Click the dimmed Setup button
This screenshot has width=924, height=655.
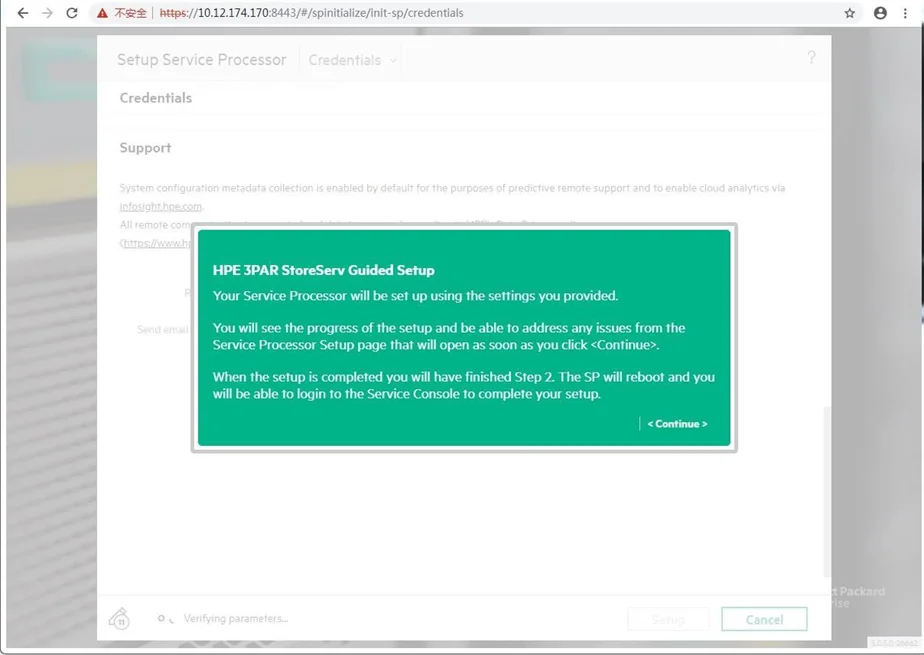pos(668,619)
